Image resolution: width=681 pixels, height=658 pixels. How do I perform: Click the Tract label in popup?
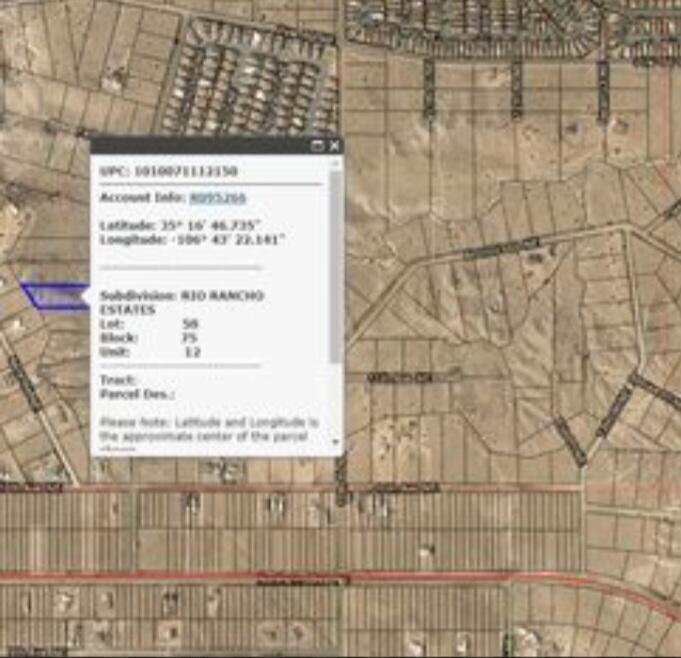tap(118, 380)
